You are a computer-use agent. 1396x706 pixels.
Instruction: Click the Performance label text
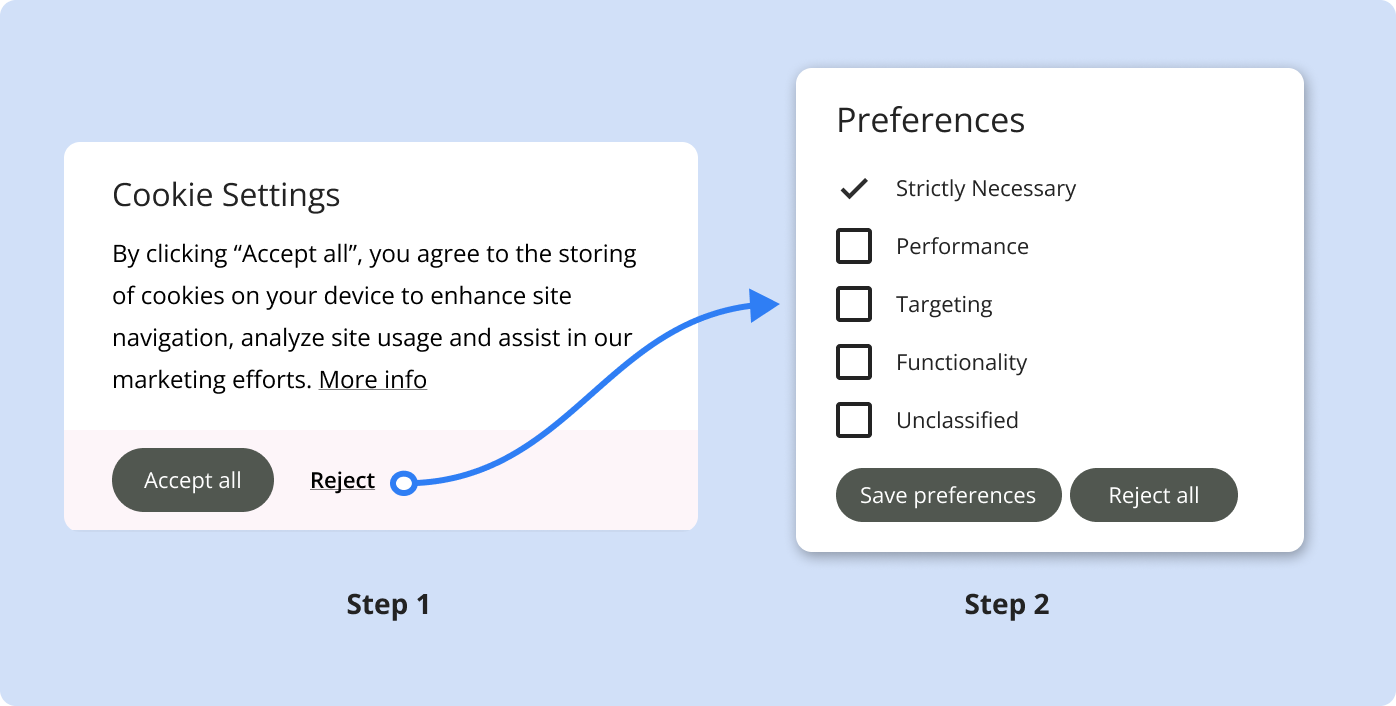pos(962,247)
